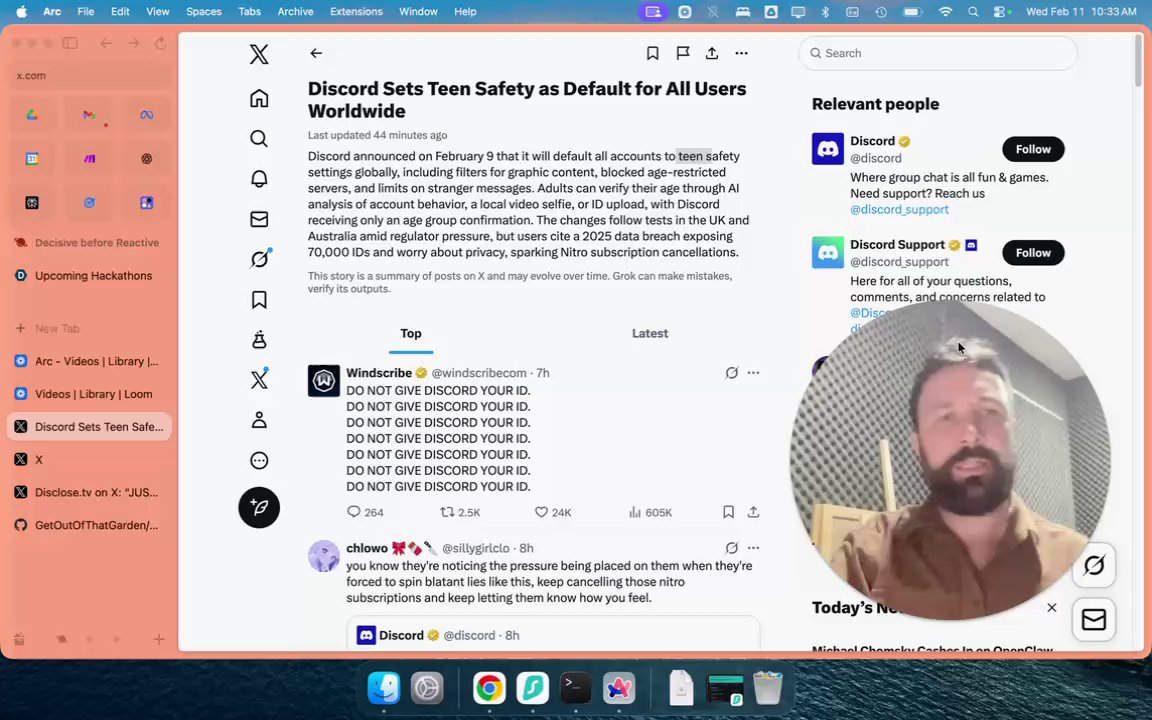The image size is (1152, 720).
Task: Switch to GetOutOfThatGarden GitHub tab
Action: (88, 525)
